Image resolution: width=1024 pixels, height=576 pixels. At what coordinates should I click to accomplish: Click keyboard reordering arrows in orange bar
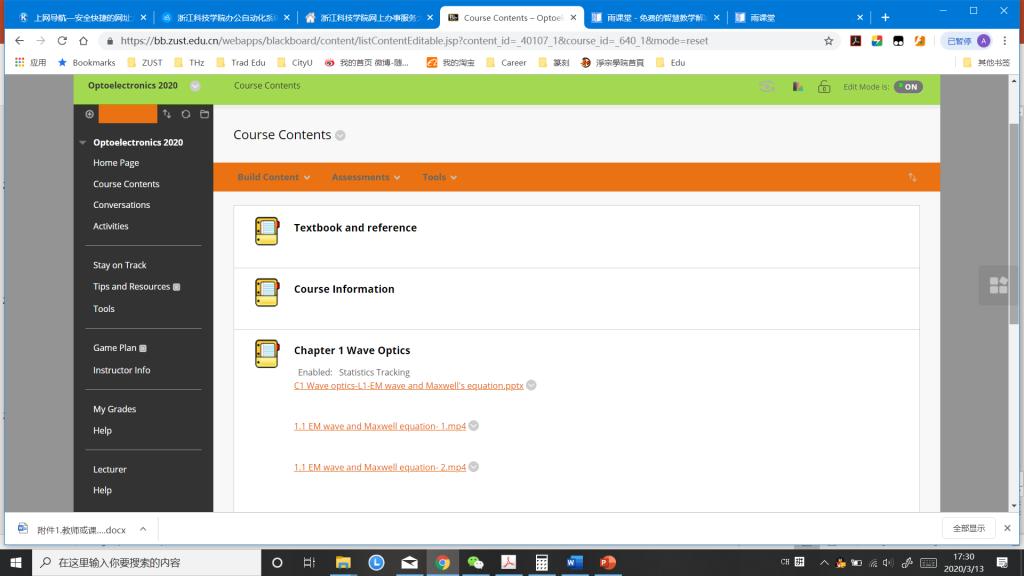pyautogui.click(x=912, y=177)
